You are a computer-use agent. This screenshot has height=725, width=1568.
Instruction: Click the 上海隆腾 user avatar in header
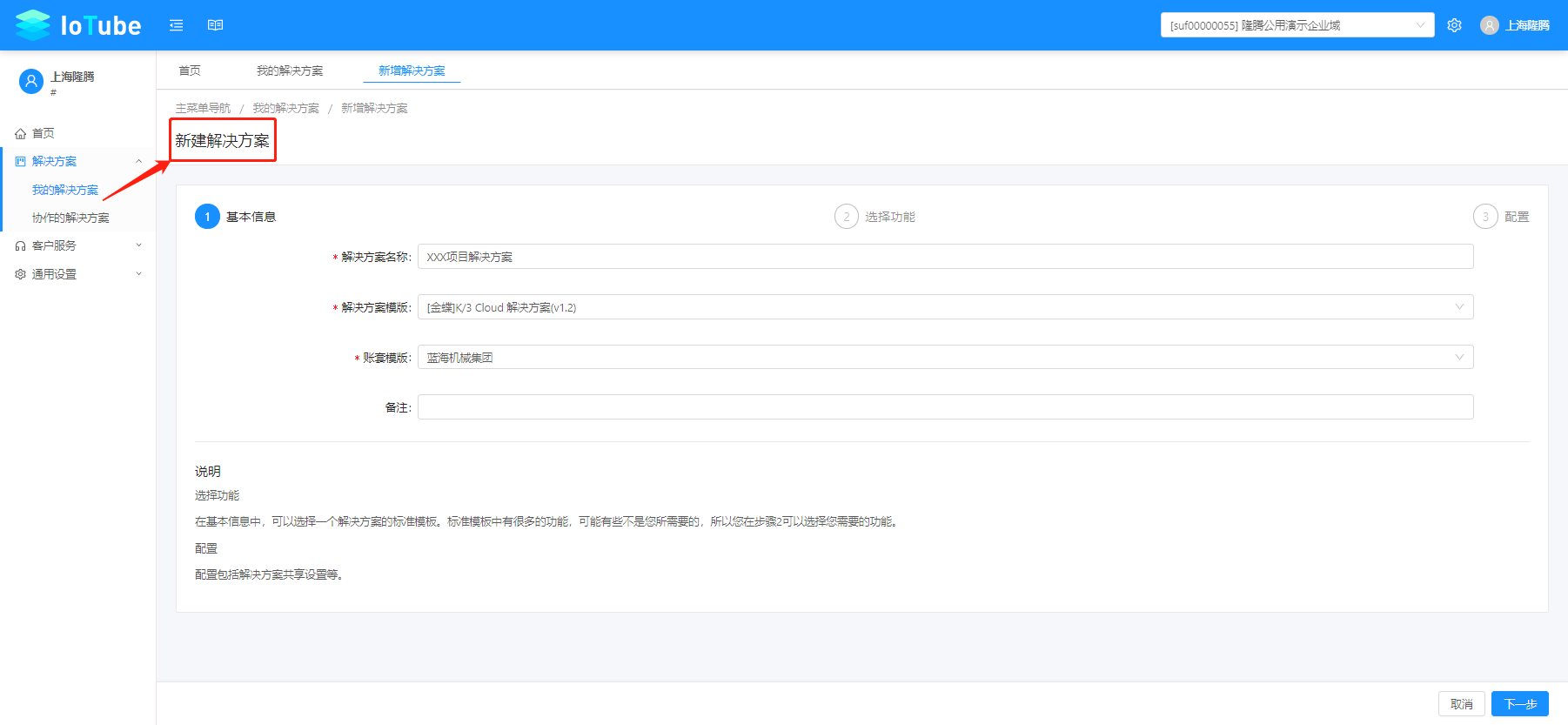tap(1490, 25)
